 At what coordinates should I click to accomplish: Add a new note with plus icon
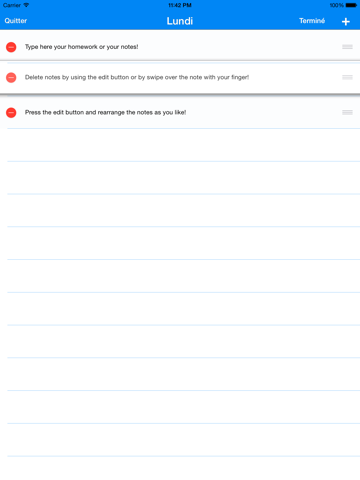pos(346,22)
